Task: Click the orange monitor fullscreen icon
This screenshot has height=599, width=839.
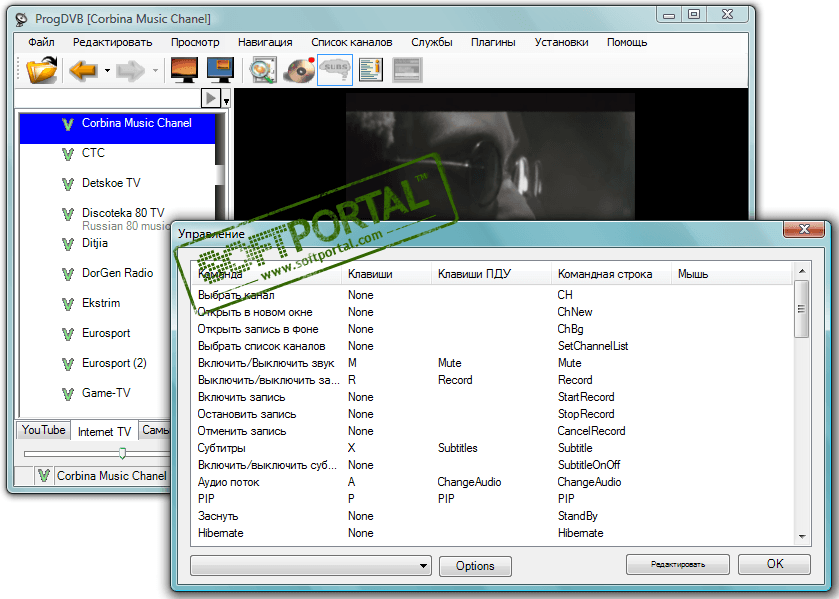Action: coord(184,70)
